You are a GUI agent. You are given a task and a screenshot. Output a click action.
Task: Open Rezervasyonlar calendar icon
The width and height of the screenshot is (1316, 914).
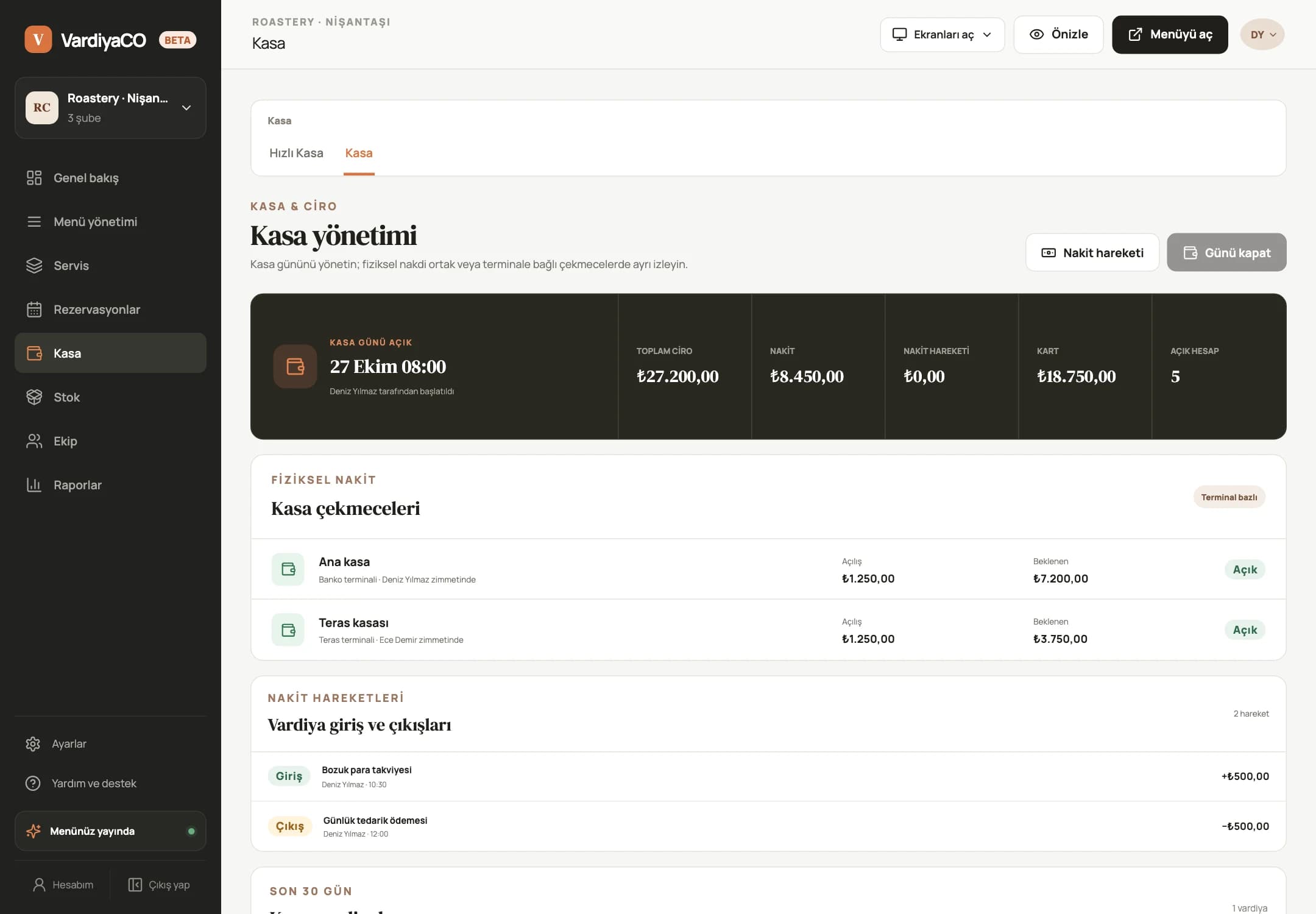pyautogui.click(x=34, y=310)
